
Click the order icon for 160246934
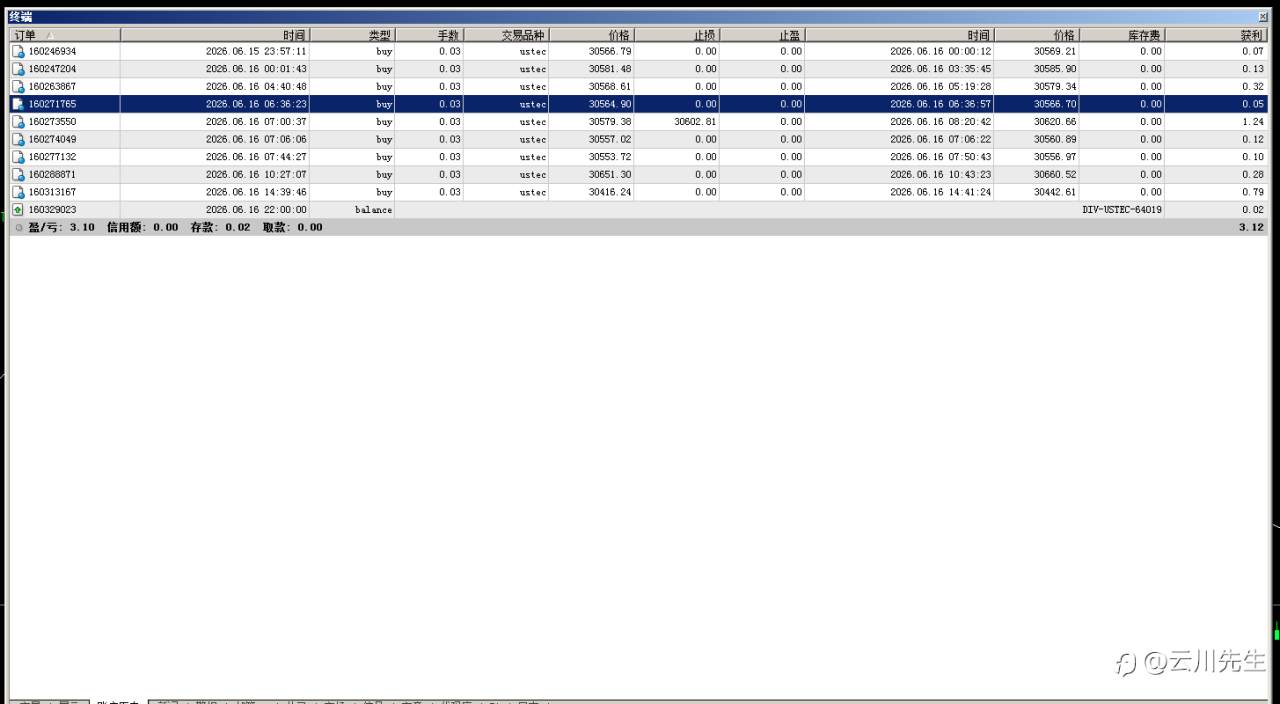pyautogui.click(x=18, y=51)
